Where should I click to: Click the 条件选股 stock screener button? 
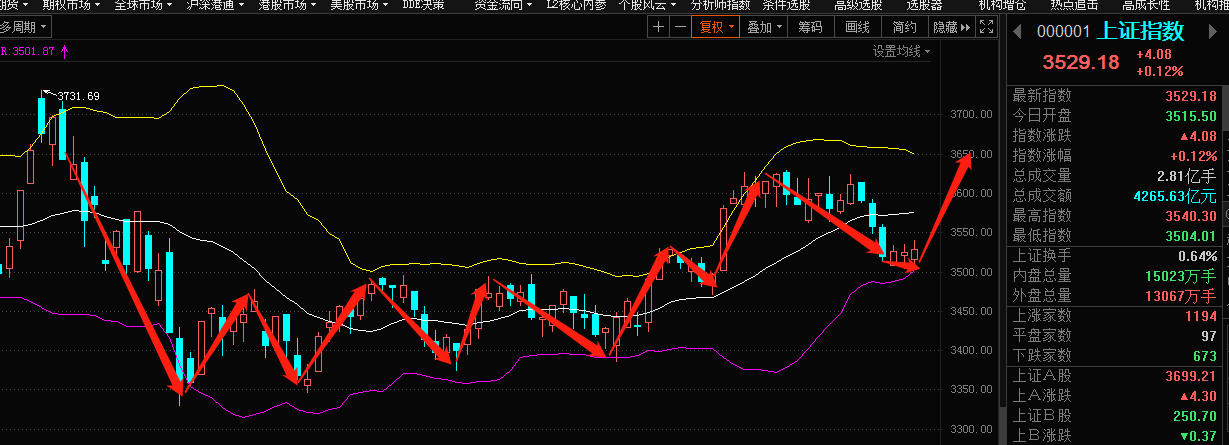(x=789, y=5)
